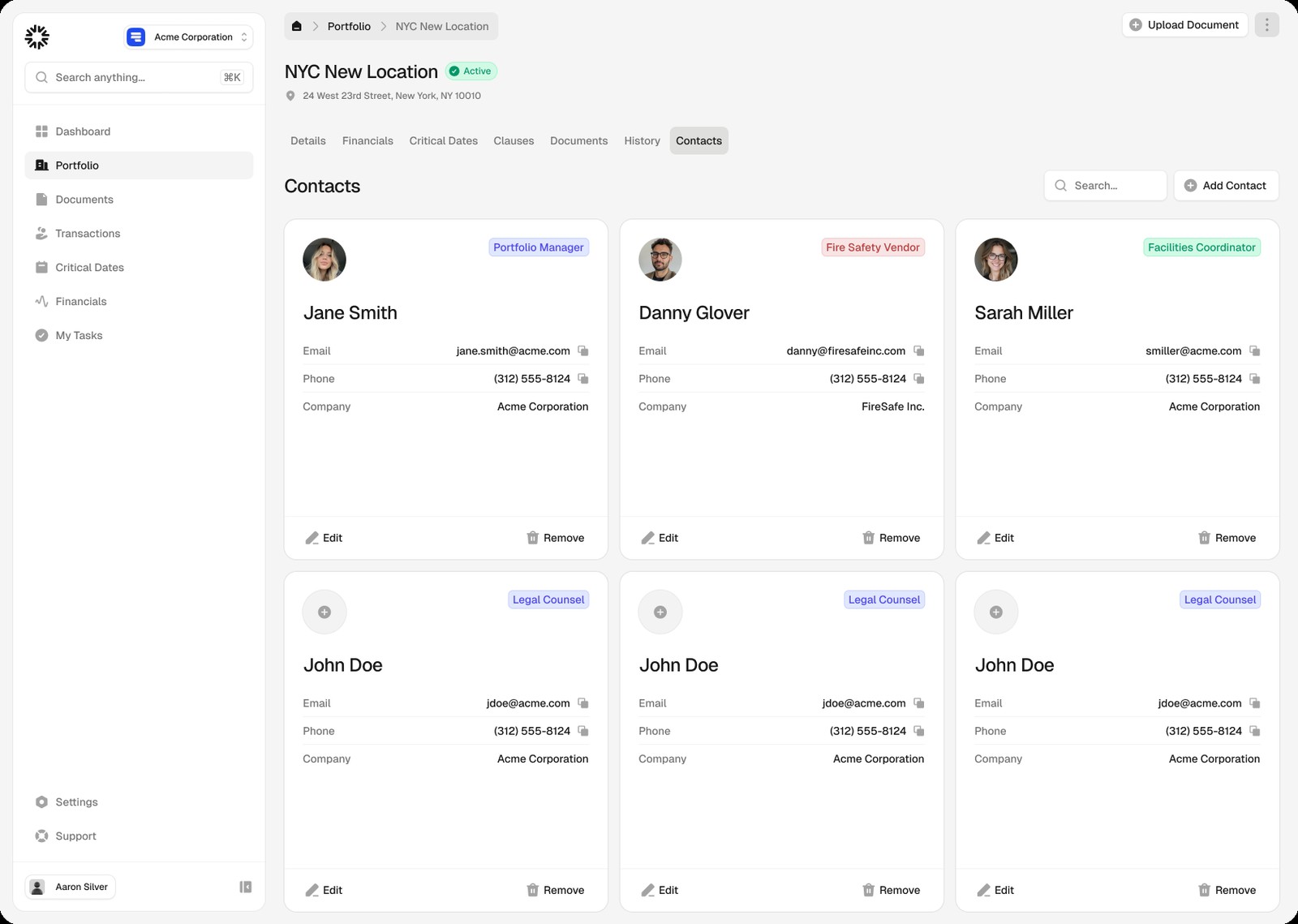Copy Jane Smith's phone number
The height and width of the screenshot is (924, 1298).
[x=583, y=379]
